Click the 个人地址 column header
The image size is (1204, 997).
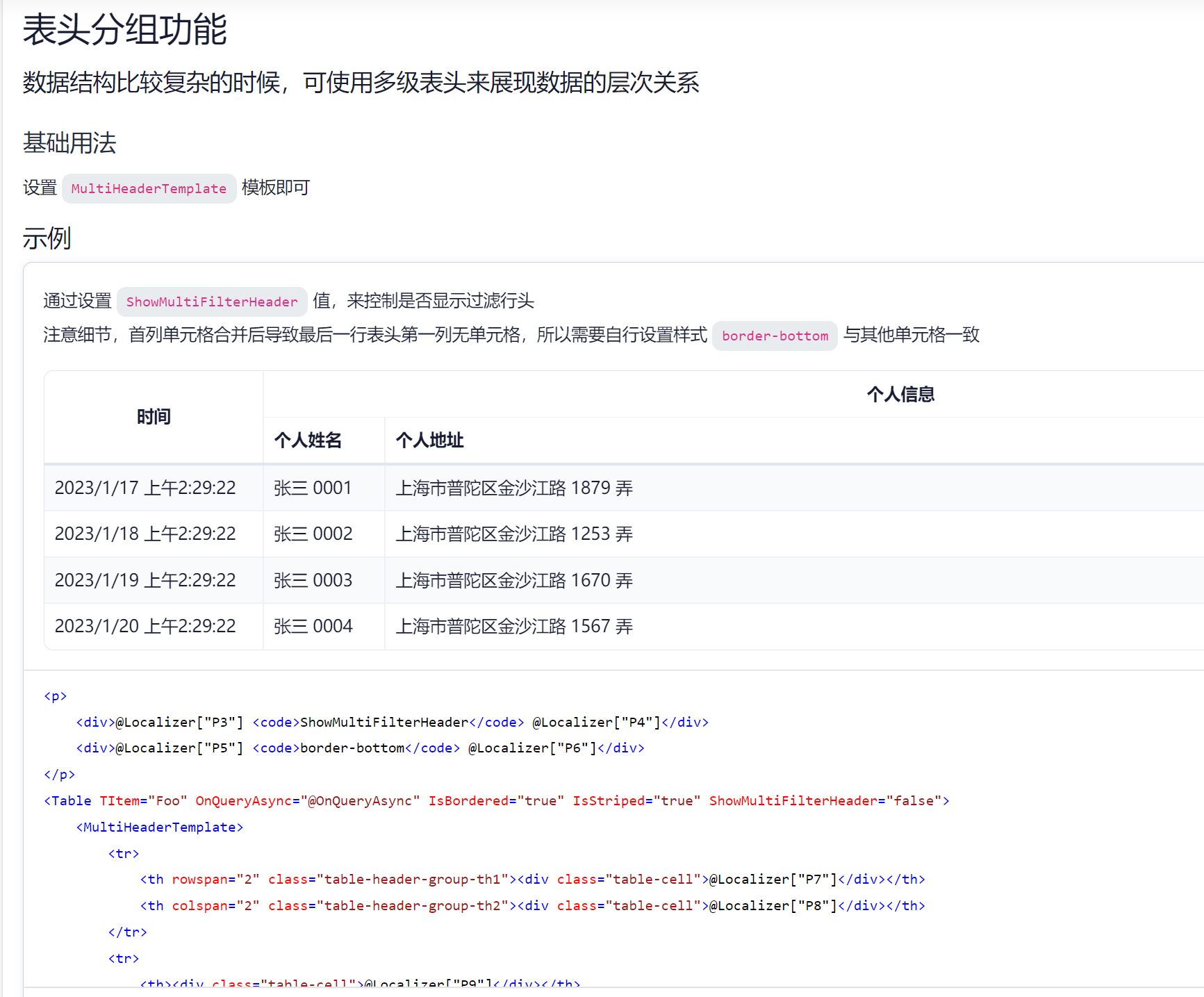coord(429,440)
